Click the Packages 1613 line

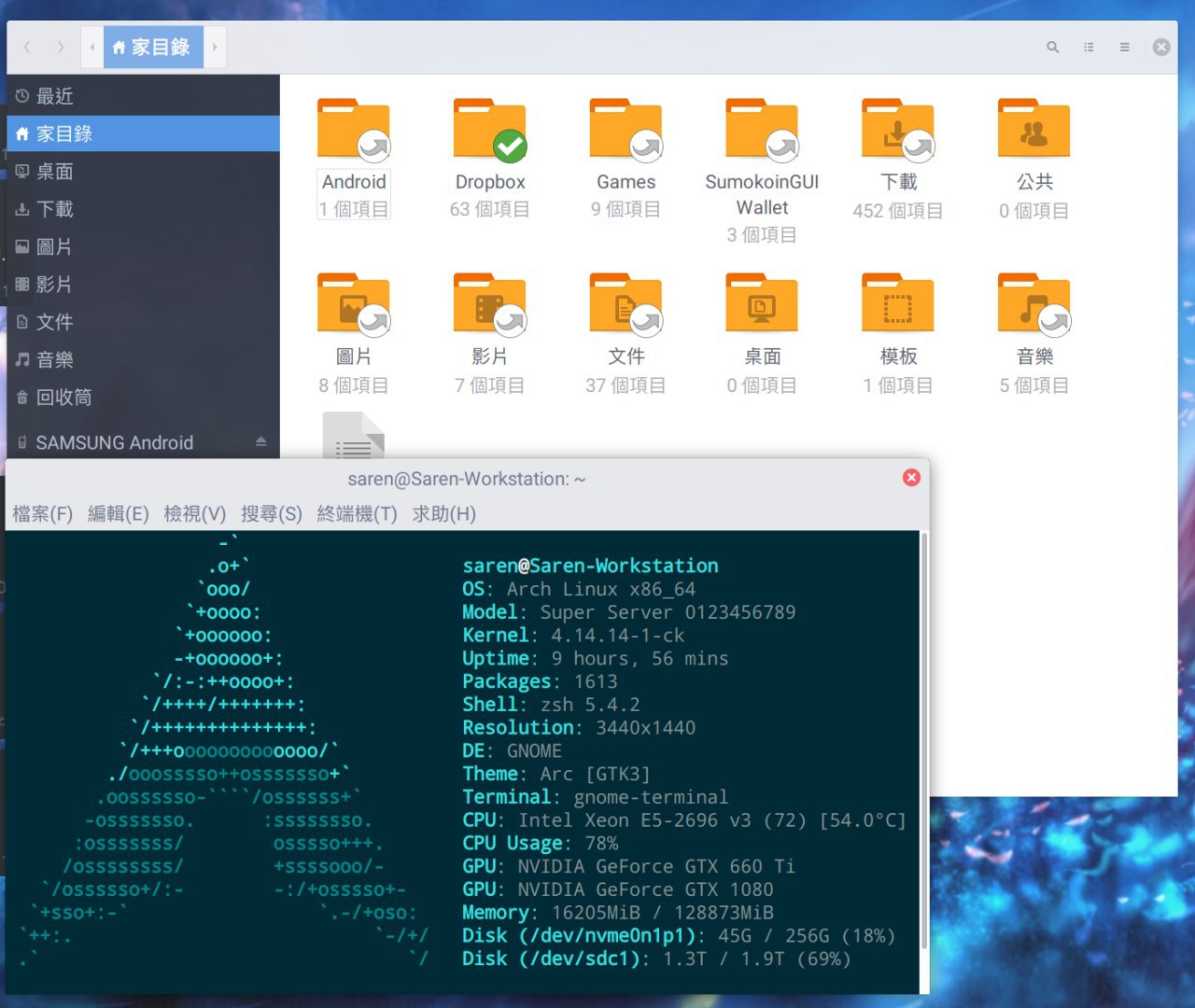coord(540,681)
